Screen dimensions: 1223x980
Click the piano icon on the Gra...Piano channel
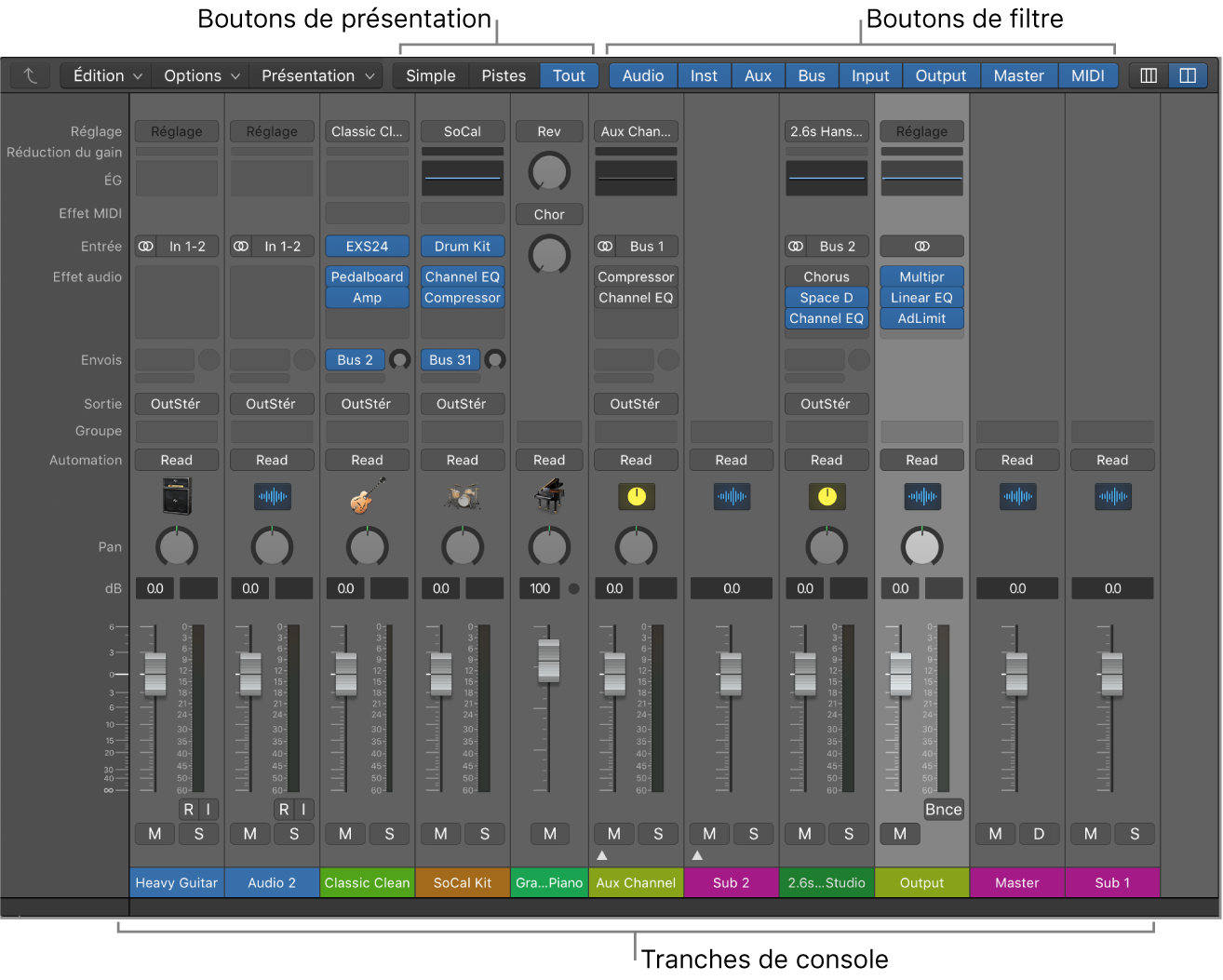[548, 496]
